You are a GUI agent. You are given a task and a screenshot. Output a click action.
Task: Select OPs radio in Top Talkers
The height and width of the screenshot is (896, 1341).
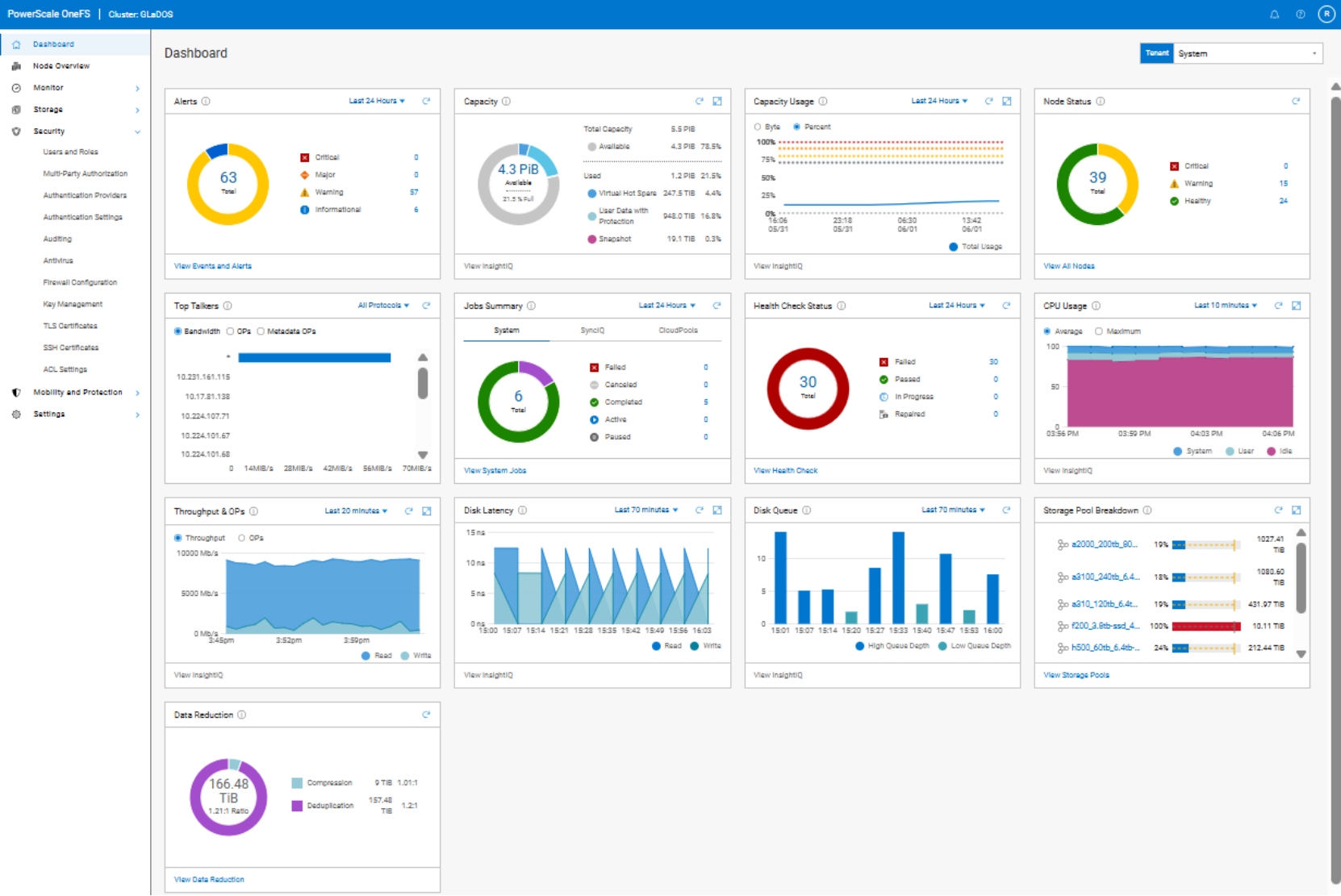(231, 331)
